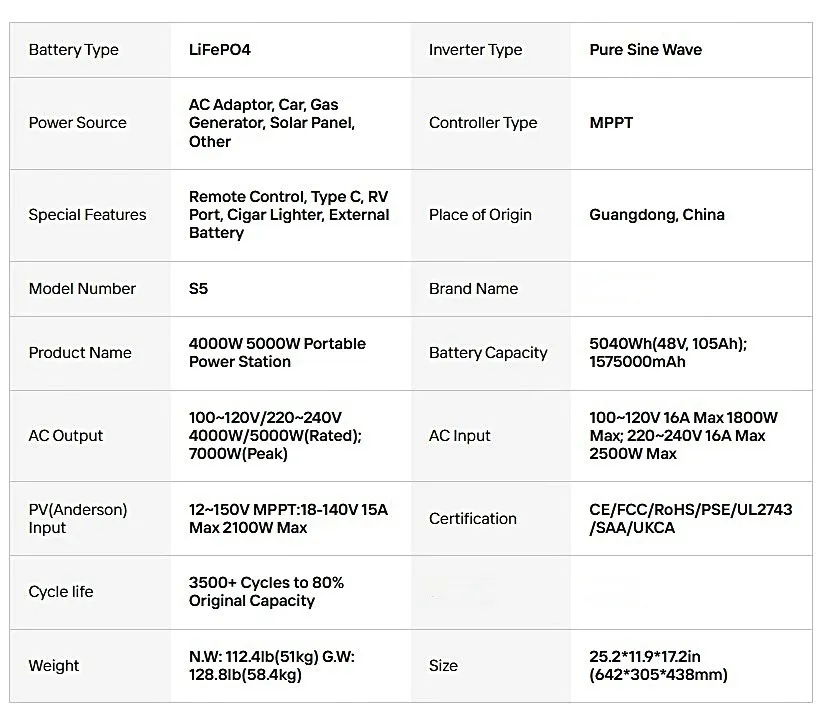
Task: Click the Special Features label
Action: point(87,215)
